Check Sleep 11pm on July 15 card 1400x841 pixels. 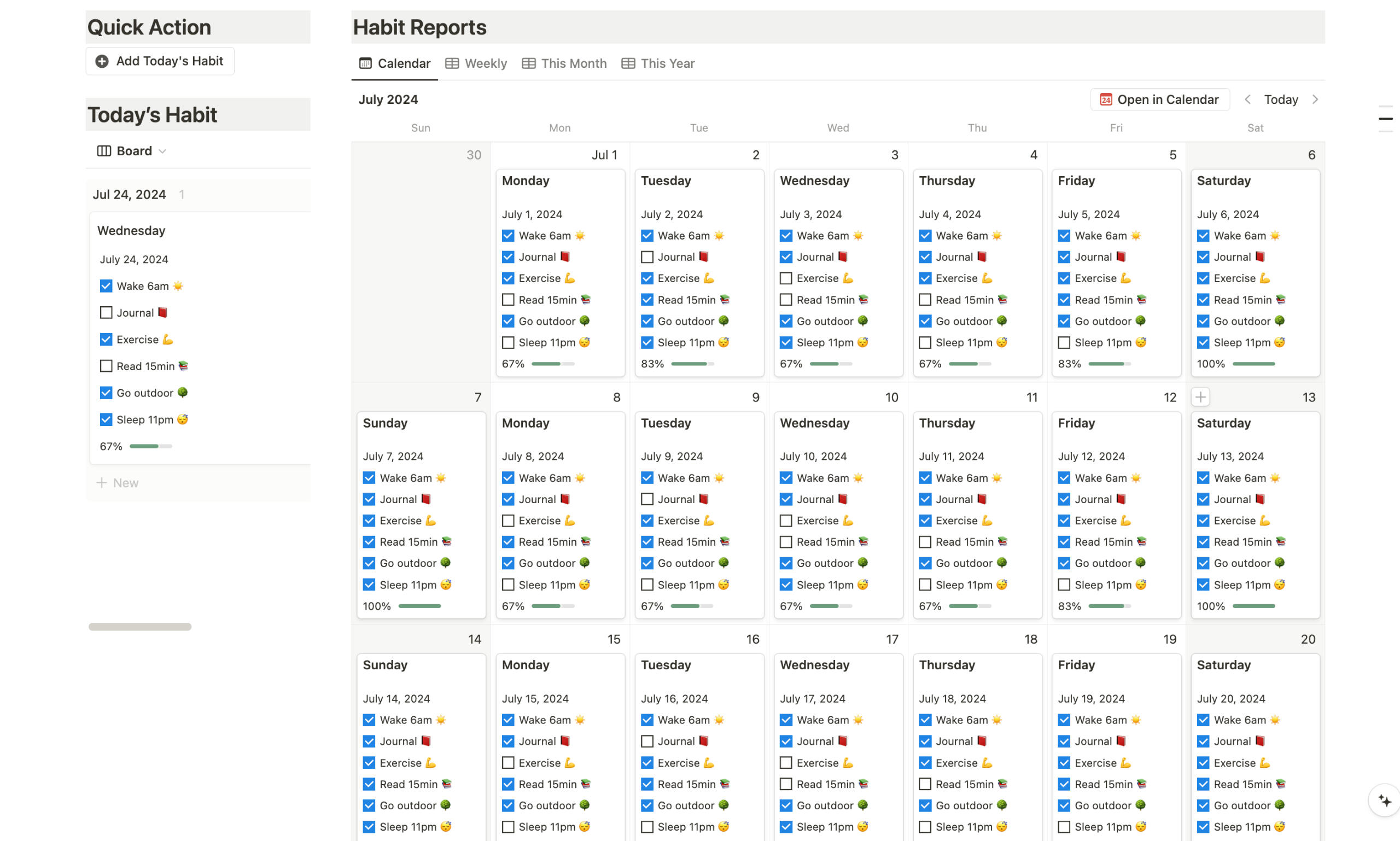pyautogui.click(x=508, y=827)
